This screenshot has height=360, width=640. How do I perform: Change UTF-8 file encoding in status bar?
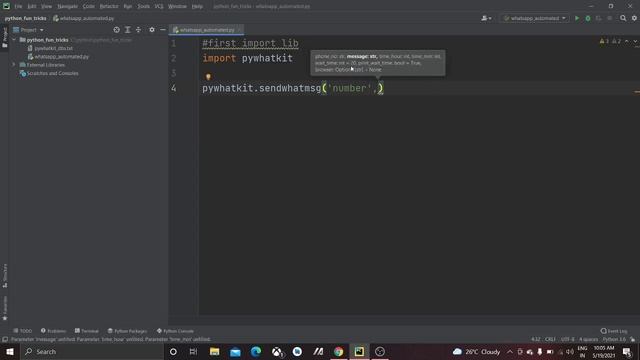click(567, 340)
